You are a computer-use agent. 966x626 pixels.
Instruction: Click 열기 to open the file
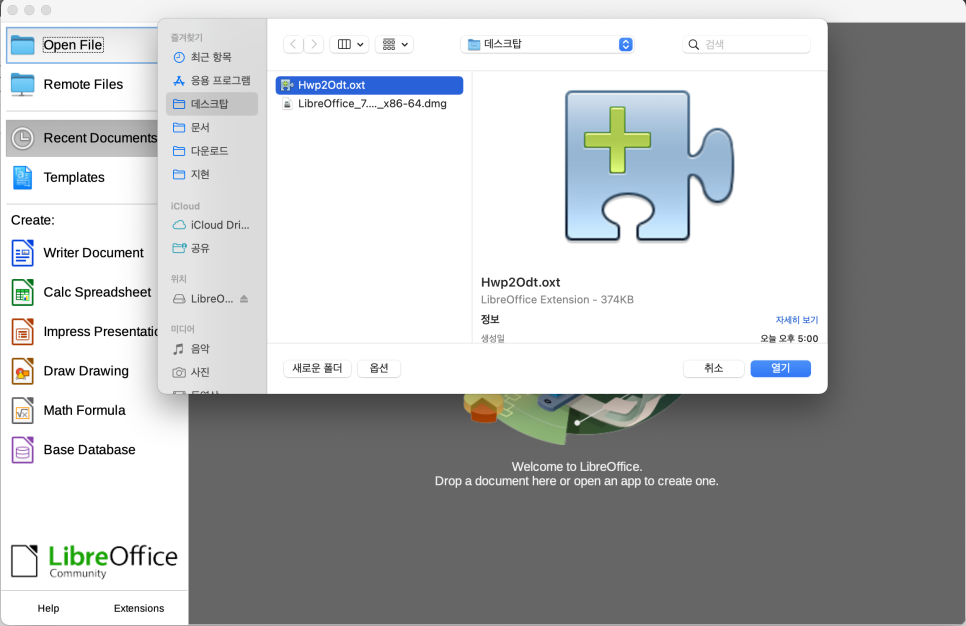781,368
